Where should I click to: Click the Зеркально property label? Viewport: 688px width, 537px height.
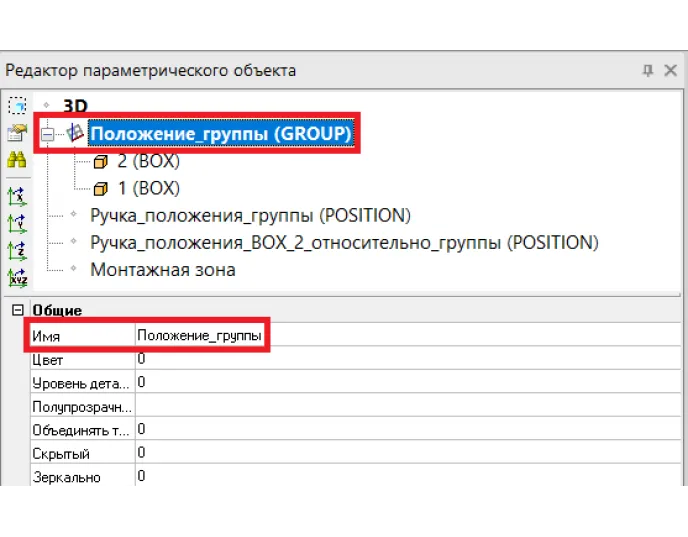click(67, 477)
